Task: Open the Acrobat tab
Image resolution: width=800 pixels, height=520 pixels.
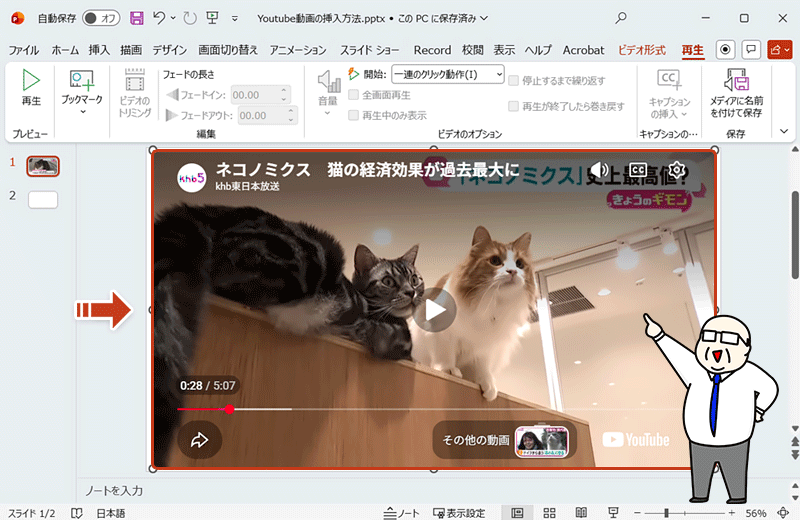Action: (583, 50)
